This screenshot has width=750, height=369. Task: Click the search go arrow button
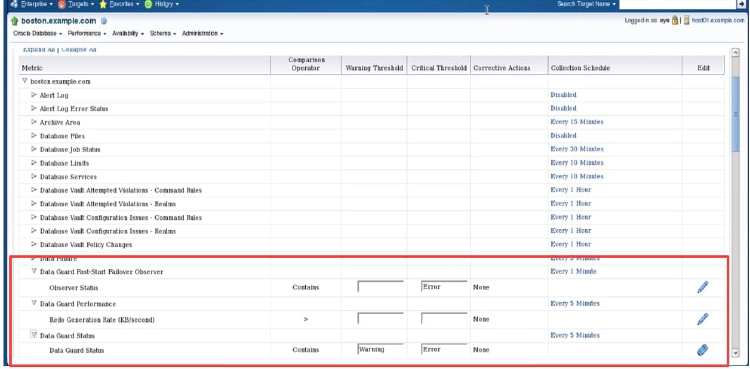coord(741,4)
